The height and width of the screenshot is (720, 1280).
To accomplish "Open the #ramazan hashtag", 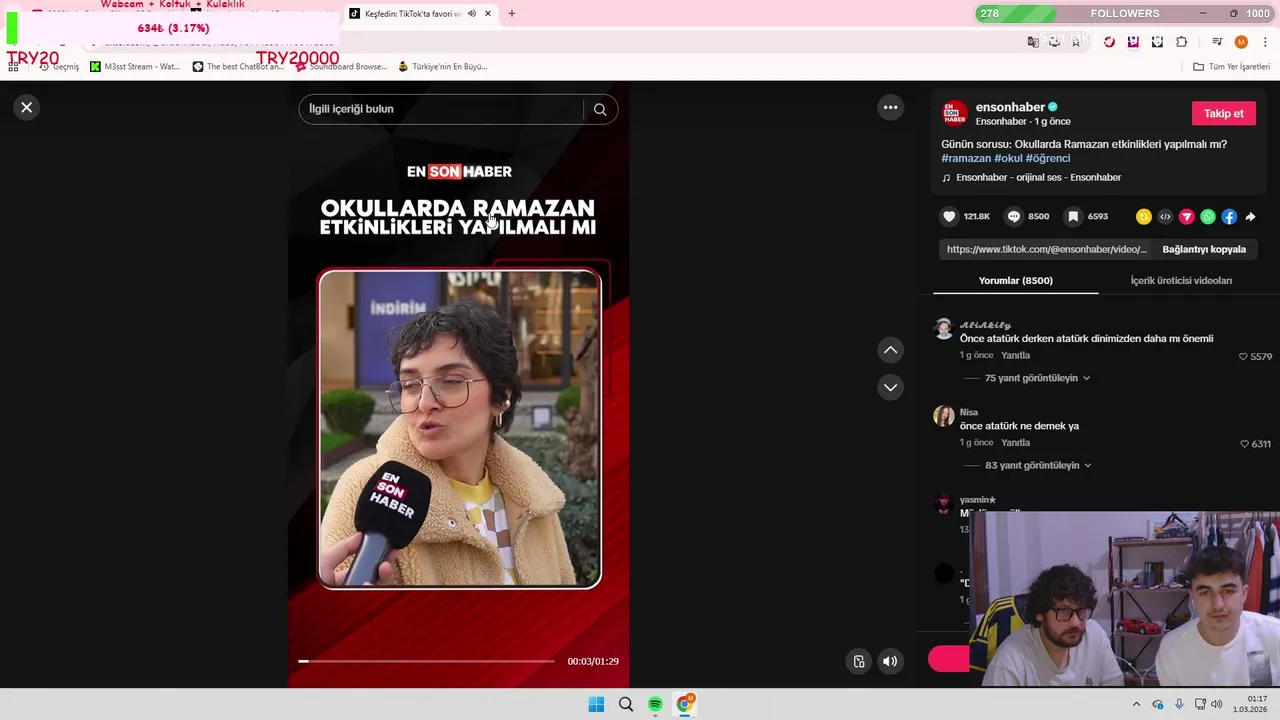I will coord(966,158).
